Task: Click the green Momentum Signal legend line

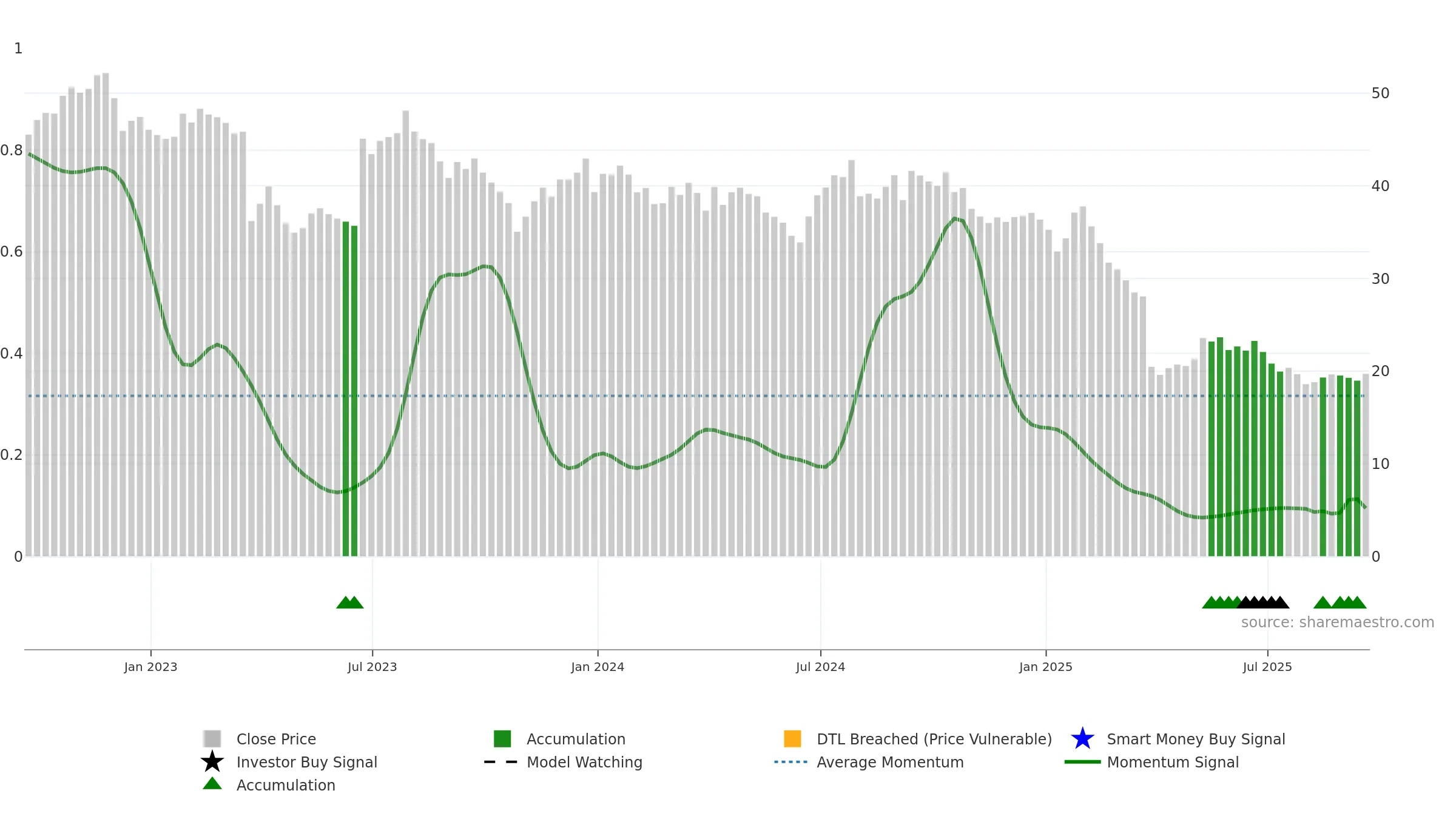Action: 1082,762
